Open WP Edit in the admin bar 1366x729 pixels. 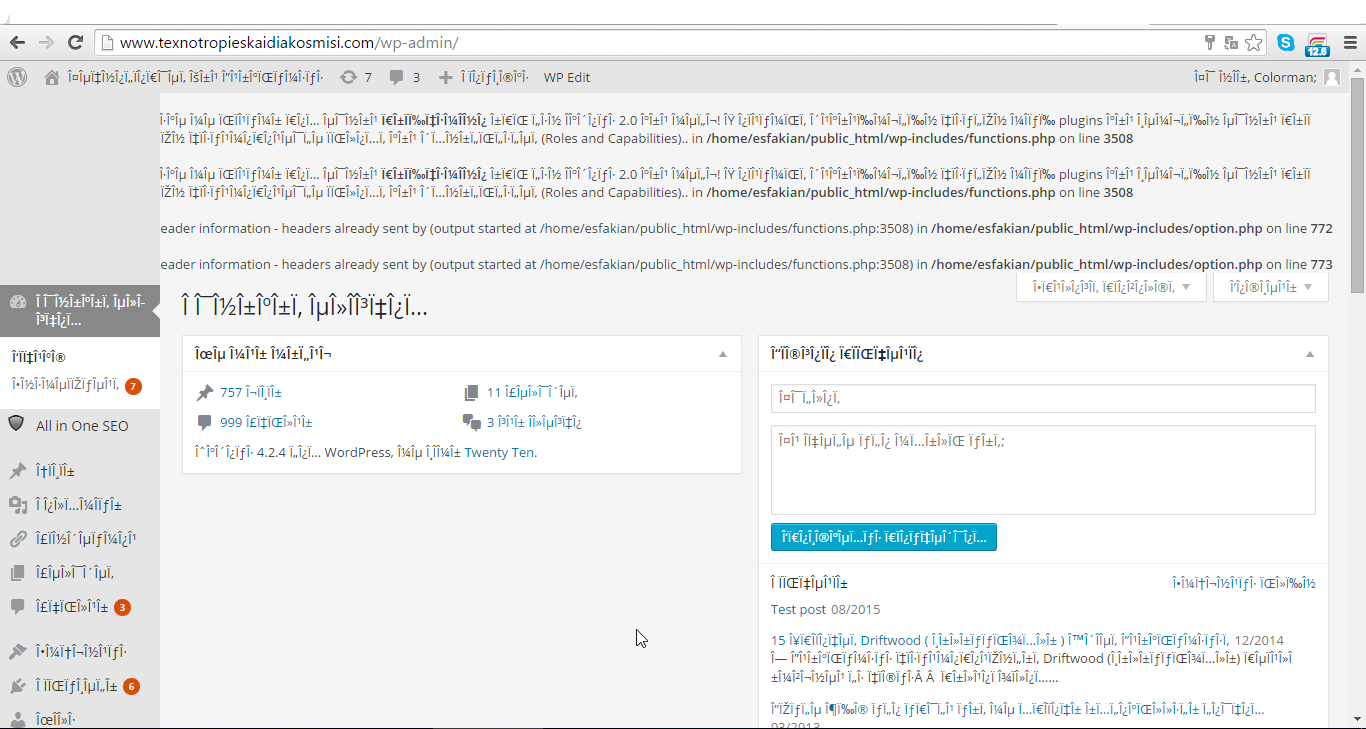[x=567, y=77]
